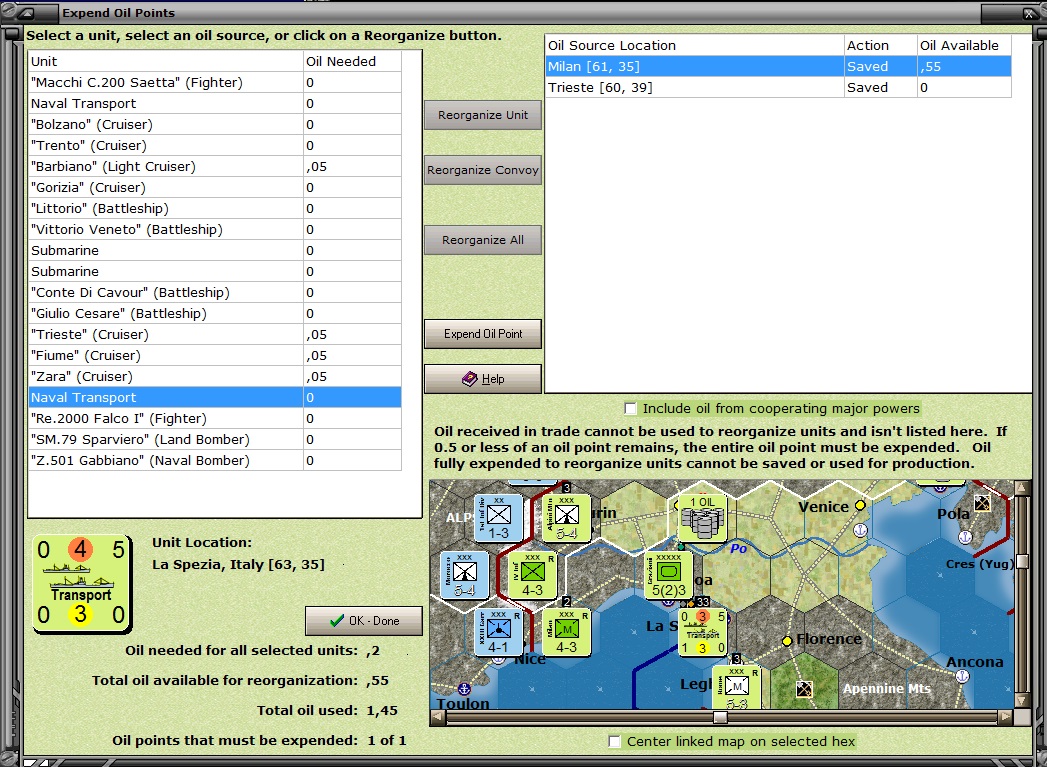Click the Oil Available column header
This screenshot has width=1047, height=767.
point(964,45)
